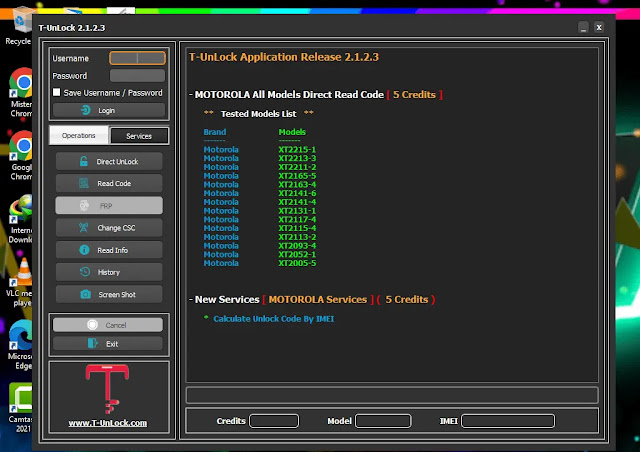The image size is (640, 452).
Task: Select model XT2211-2
Action: [x=297, y=167]
